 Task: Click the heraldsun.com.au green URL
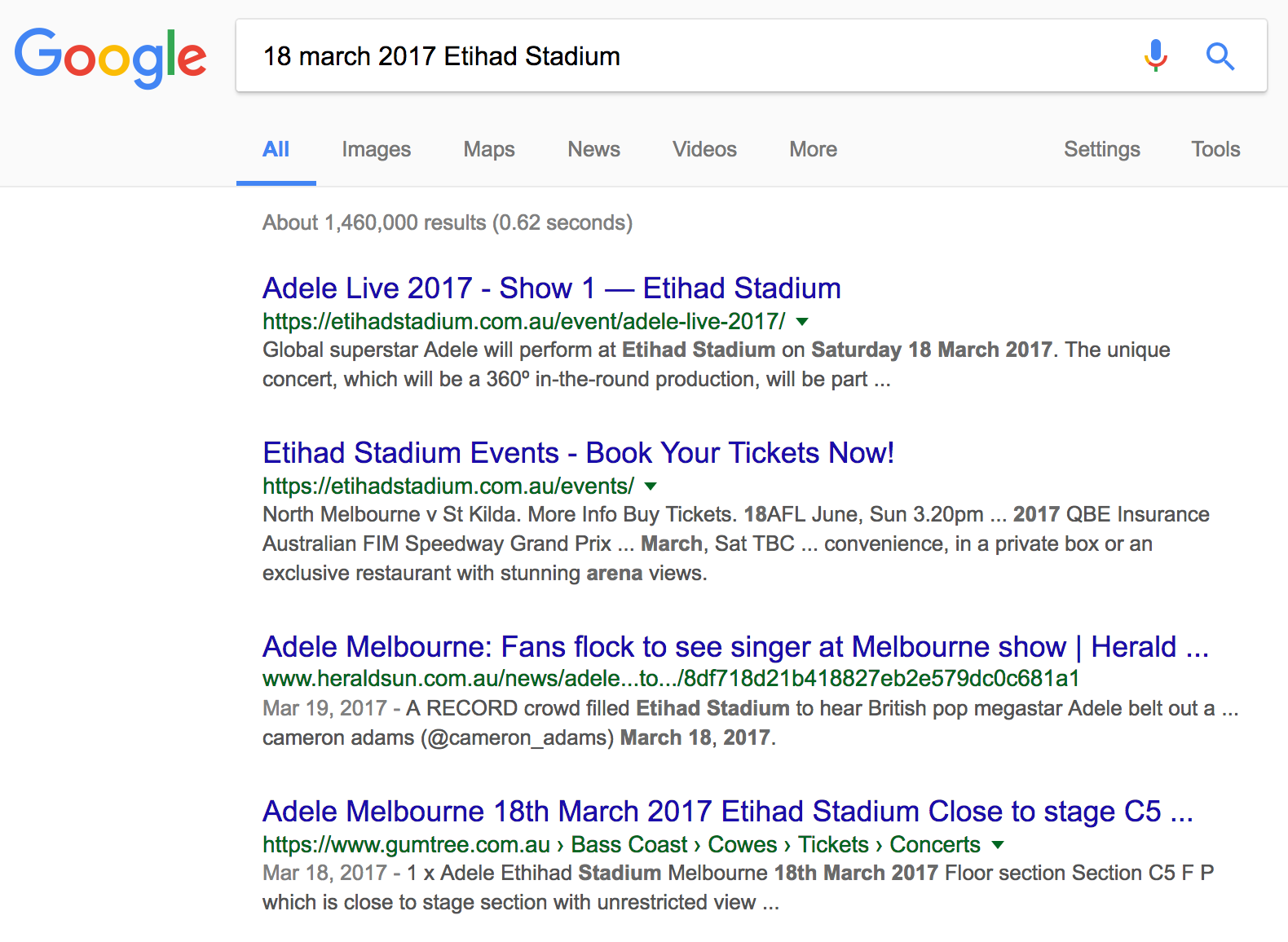point(671,679)
